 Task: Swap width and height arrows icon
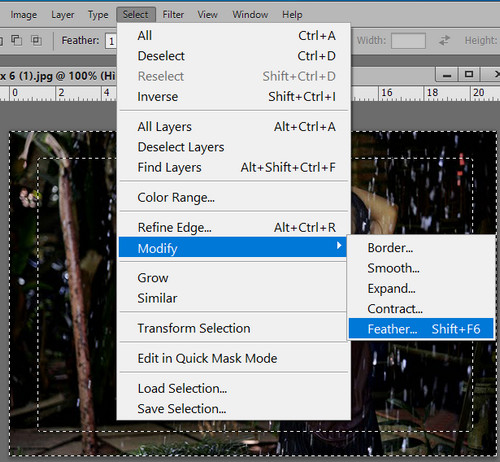(x=444, y=40)
